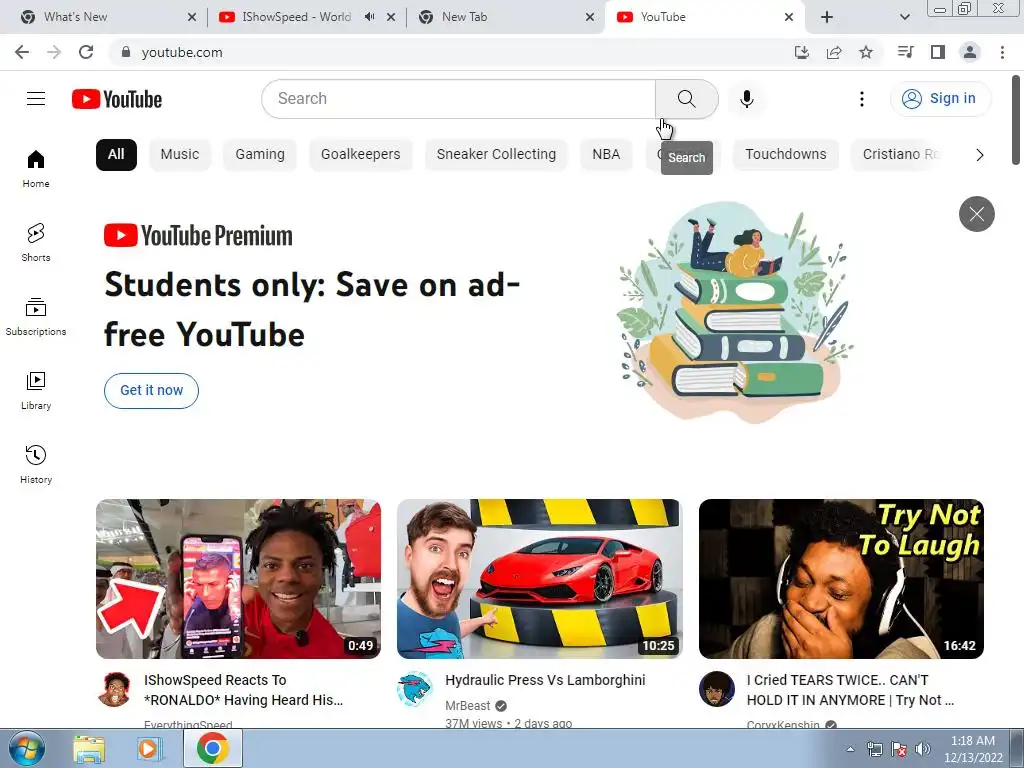Open Windows Media Player from the taskbar
Viewport: 1024px width, 768px height.
[149, 749]
